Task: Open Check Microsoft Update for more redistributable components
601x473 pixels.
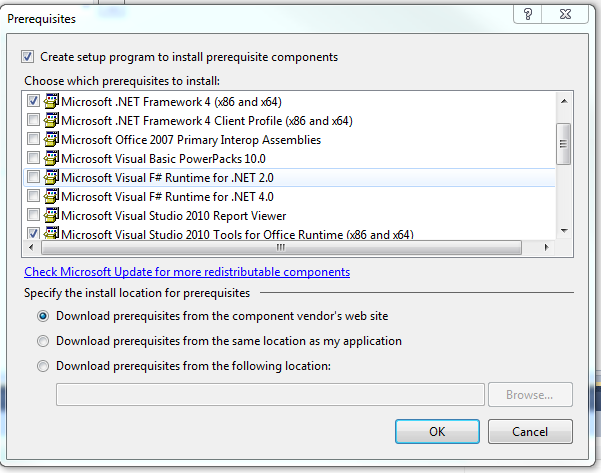Action: click(x=187, y=272)
